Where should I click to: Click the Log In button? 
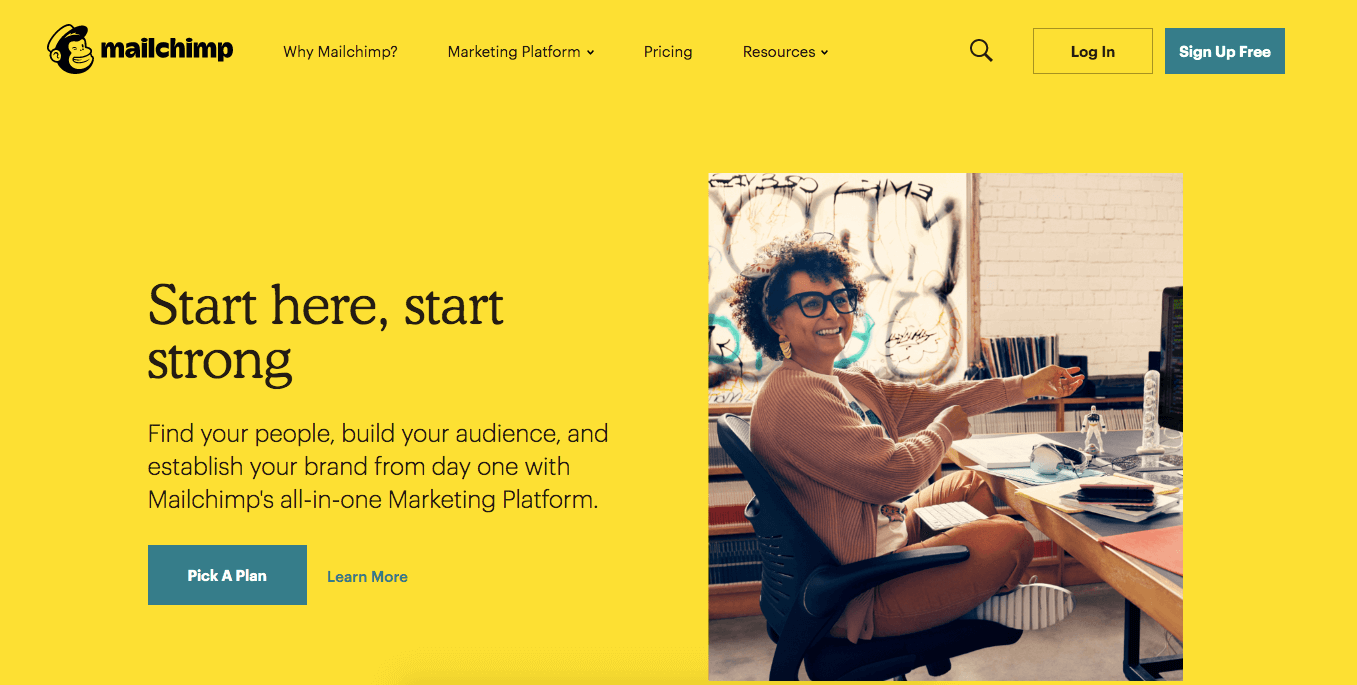[x=1092, y=50]
